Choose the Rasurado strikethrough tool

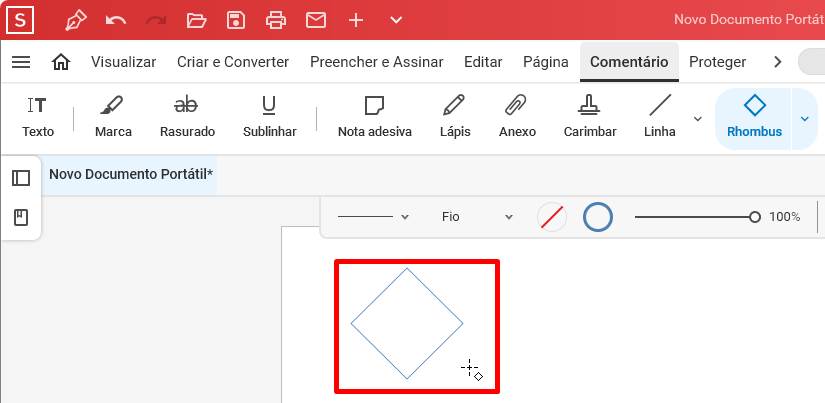[x=187, y=118]
